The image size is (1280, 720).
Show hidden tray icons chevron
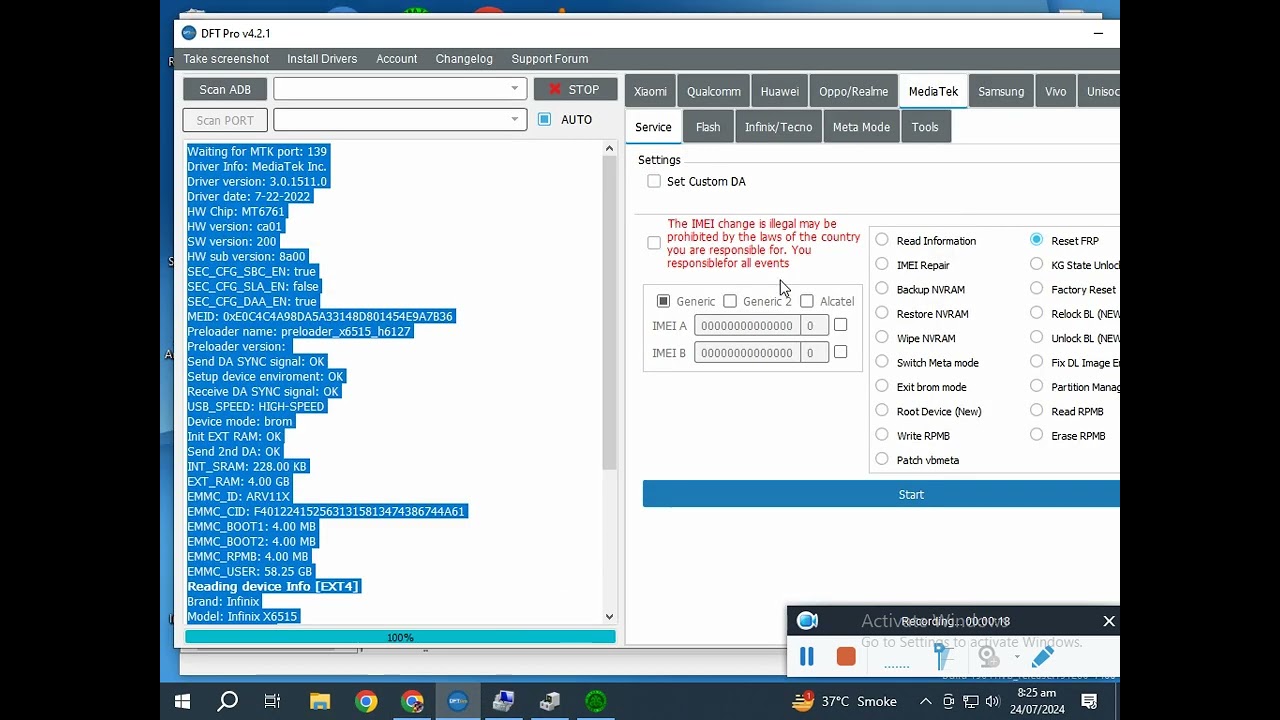tap(925, 702)
